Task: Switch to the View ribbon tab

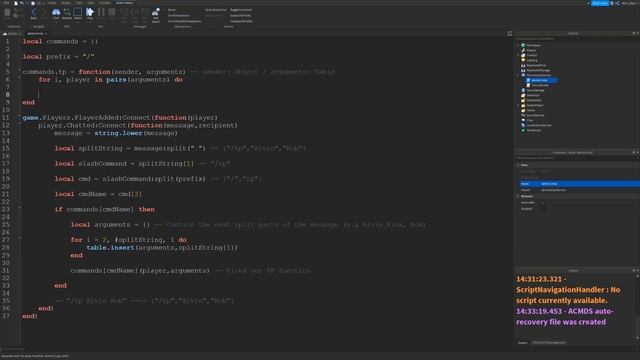Action: 91,3
